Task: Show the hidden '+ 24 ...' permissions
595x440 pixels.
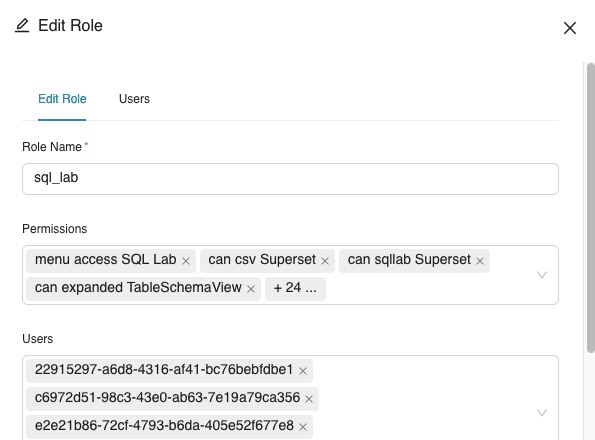Action: [x=295, y=289]
